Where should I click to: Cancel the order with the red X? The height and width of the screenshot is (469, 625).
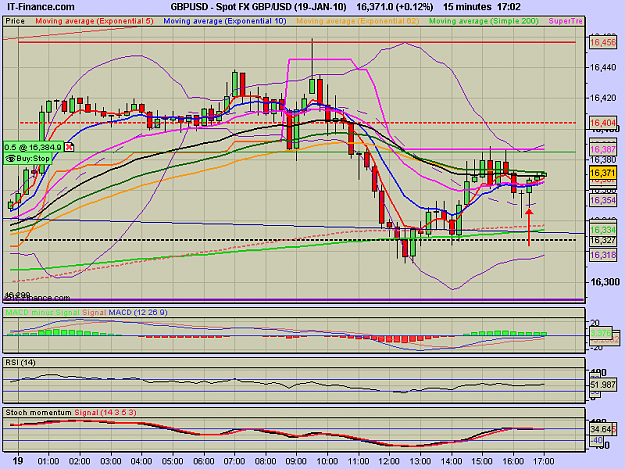(x=69, y=147)
